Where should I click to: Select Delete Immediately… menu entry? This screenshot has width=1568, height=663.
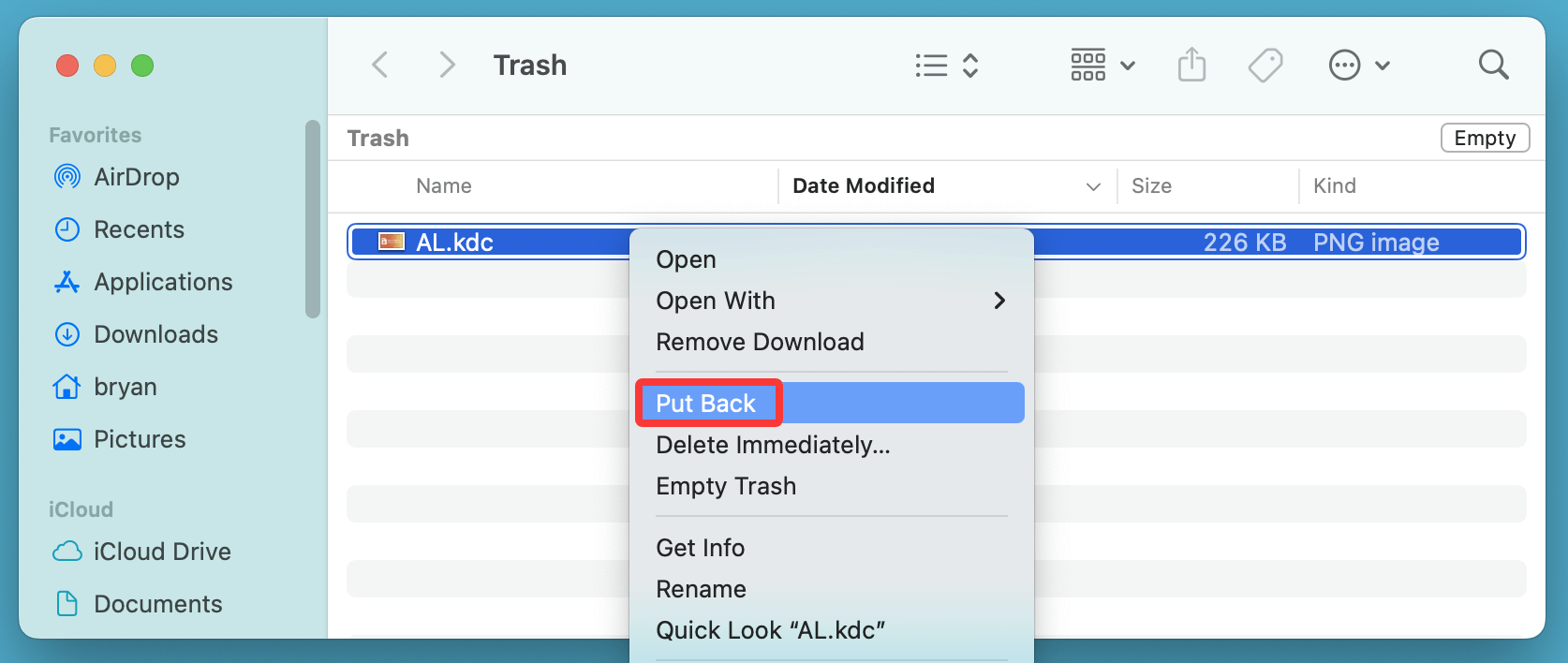coord(832,445)
